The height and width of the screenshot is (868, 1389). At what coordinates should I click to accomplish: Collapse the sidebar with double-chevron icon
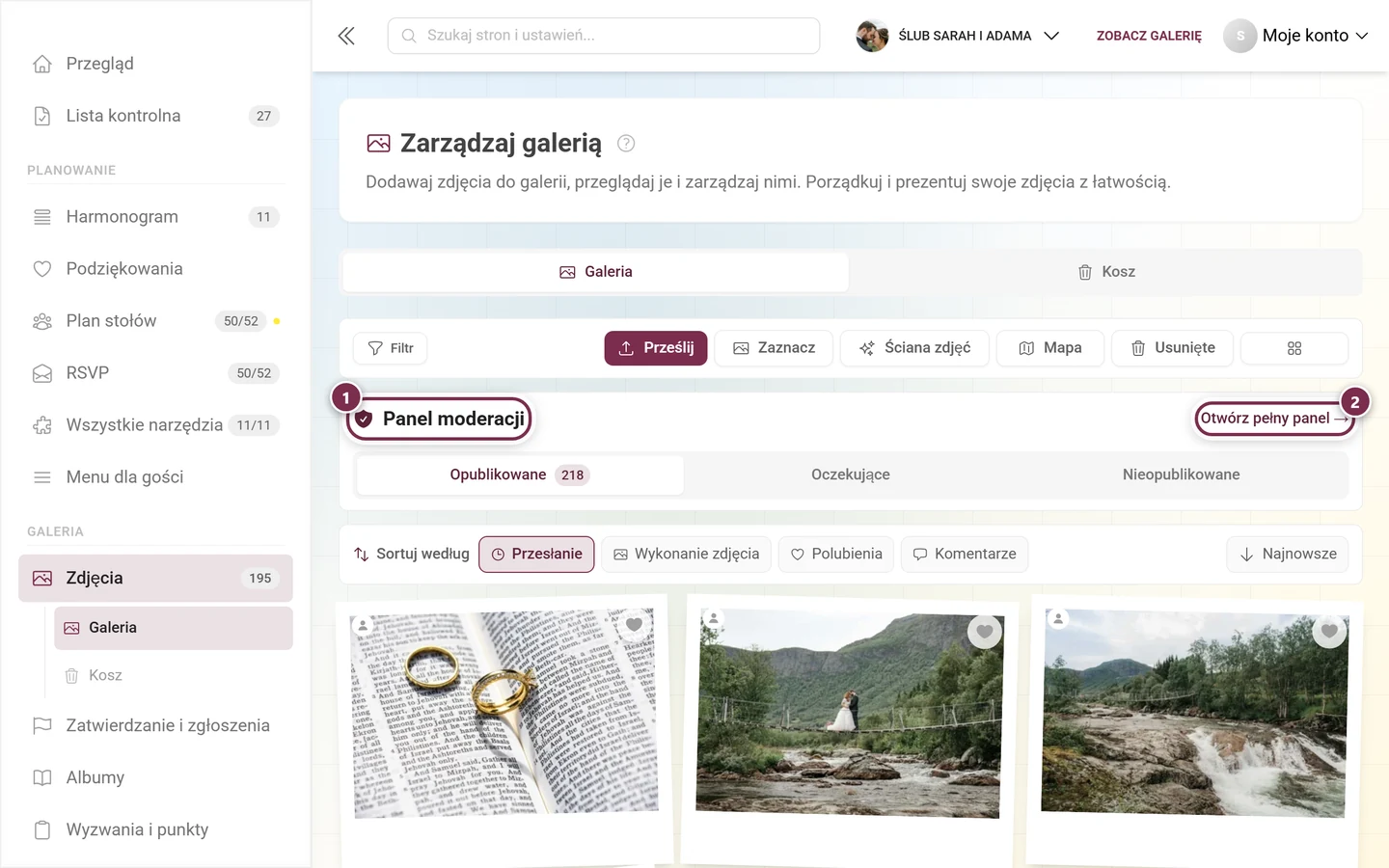(x=346, y=36)
